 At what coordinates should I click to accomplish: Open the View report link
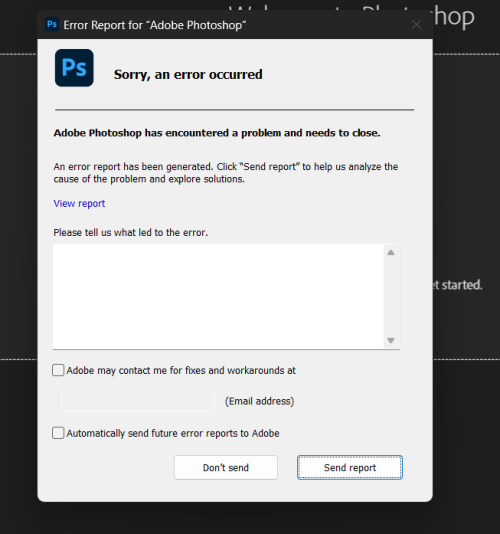point(79,203)
